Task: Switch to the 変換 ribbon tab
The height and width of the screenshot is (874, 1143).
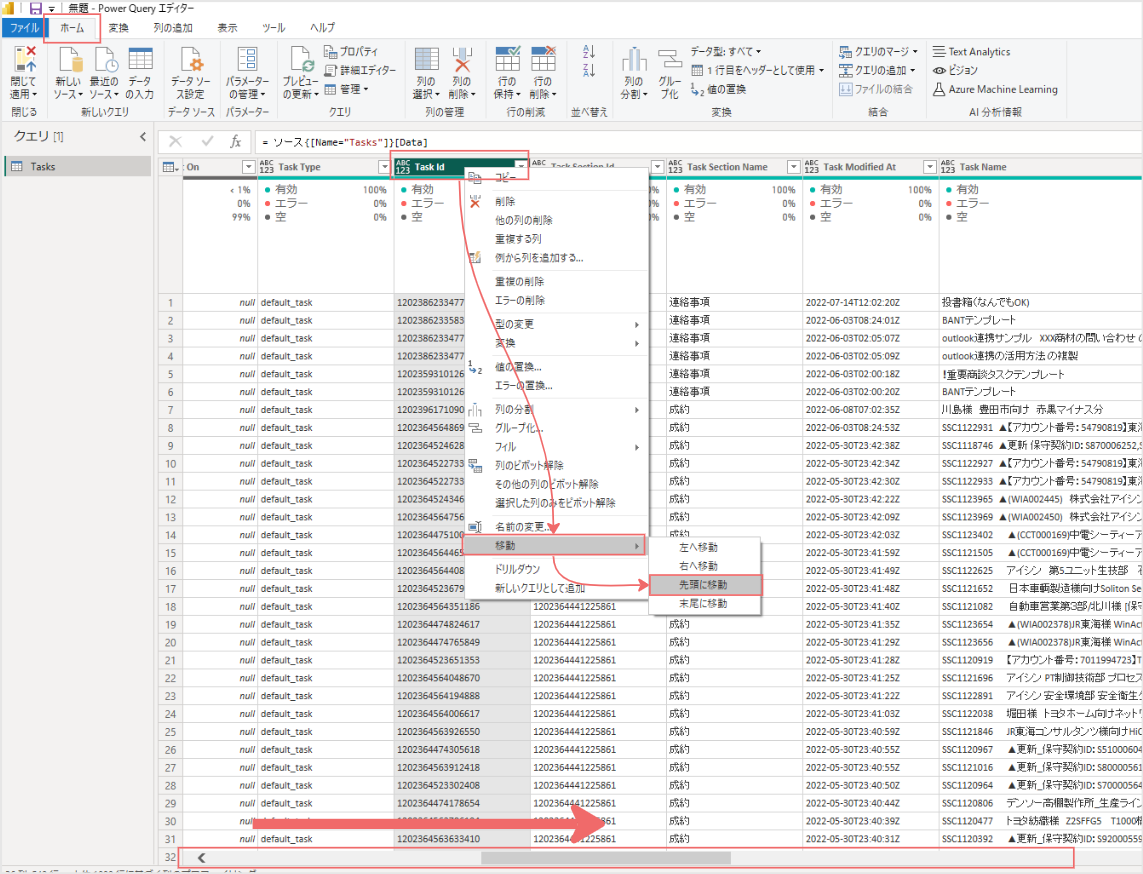Action: click(x=119, y=28)
